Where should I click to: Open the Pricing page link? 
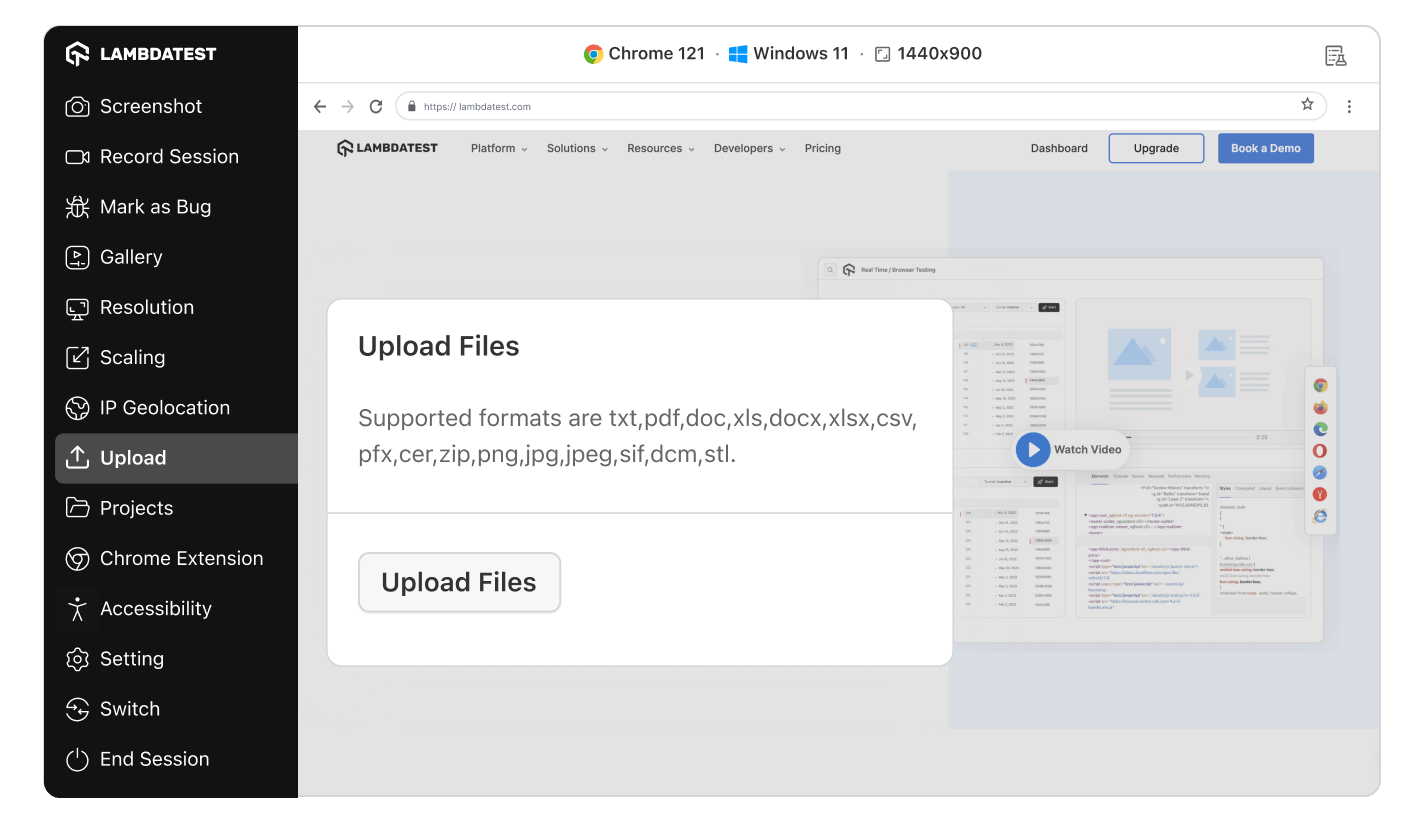tap(822, 148)
